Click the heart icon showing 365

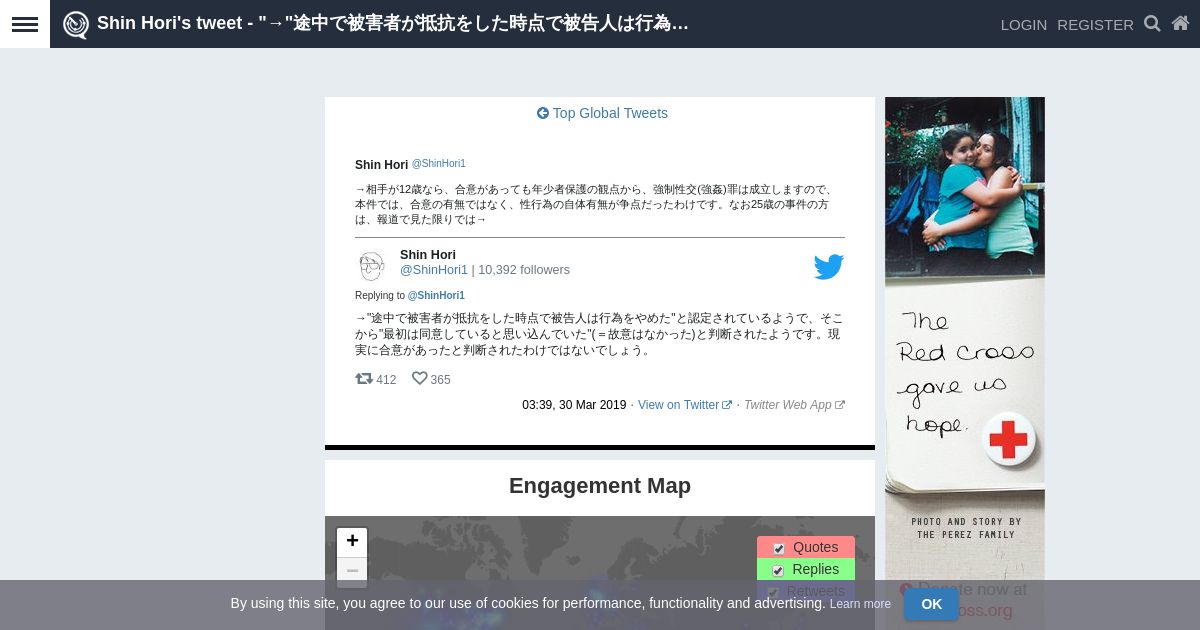coord(420,379)
